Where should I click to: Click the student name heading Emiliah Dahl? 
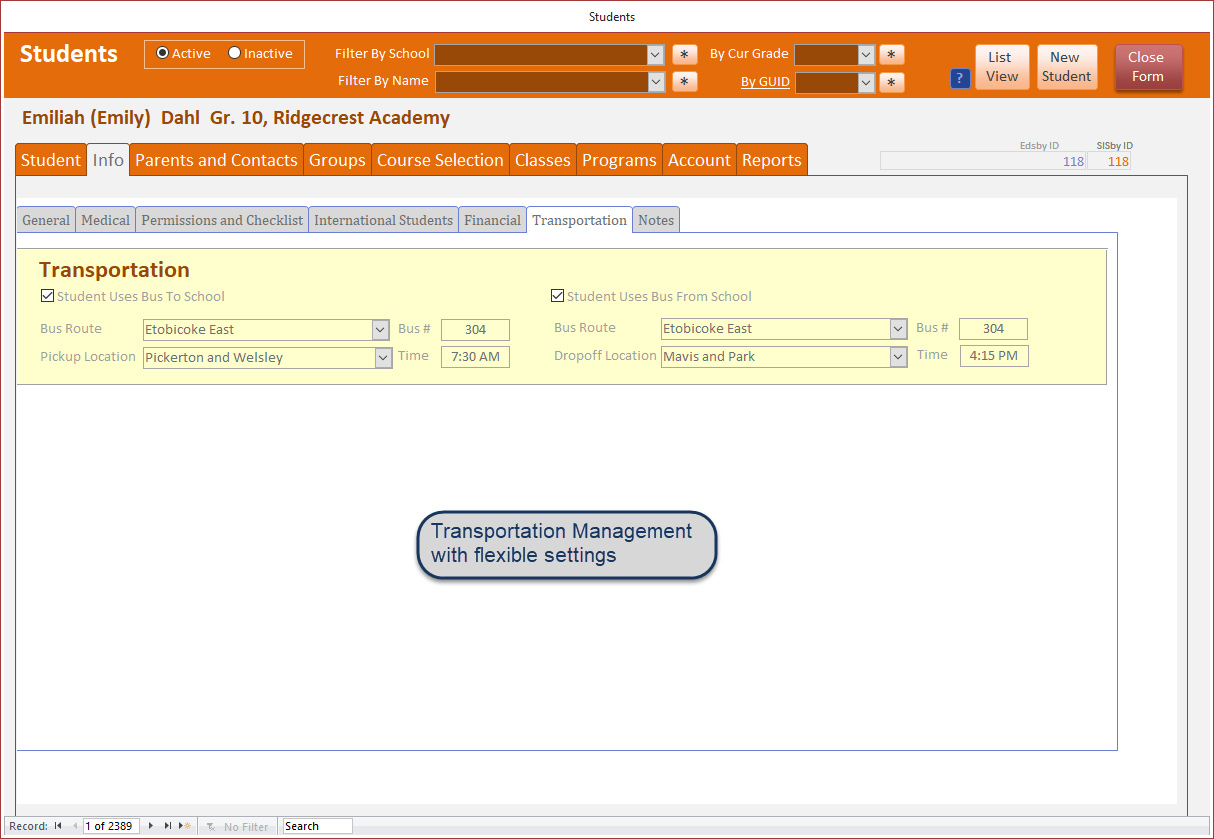coord(236,118)
